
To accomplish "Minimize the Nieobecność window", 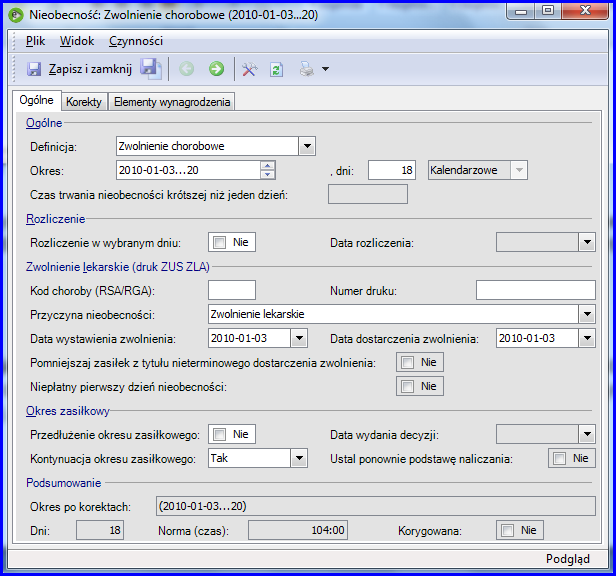I will coord(521,11).
